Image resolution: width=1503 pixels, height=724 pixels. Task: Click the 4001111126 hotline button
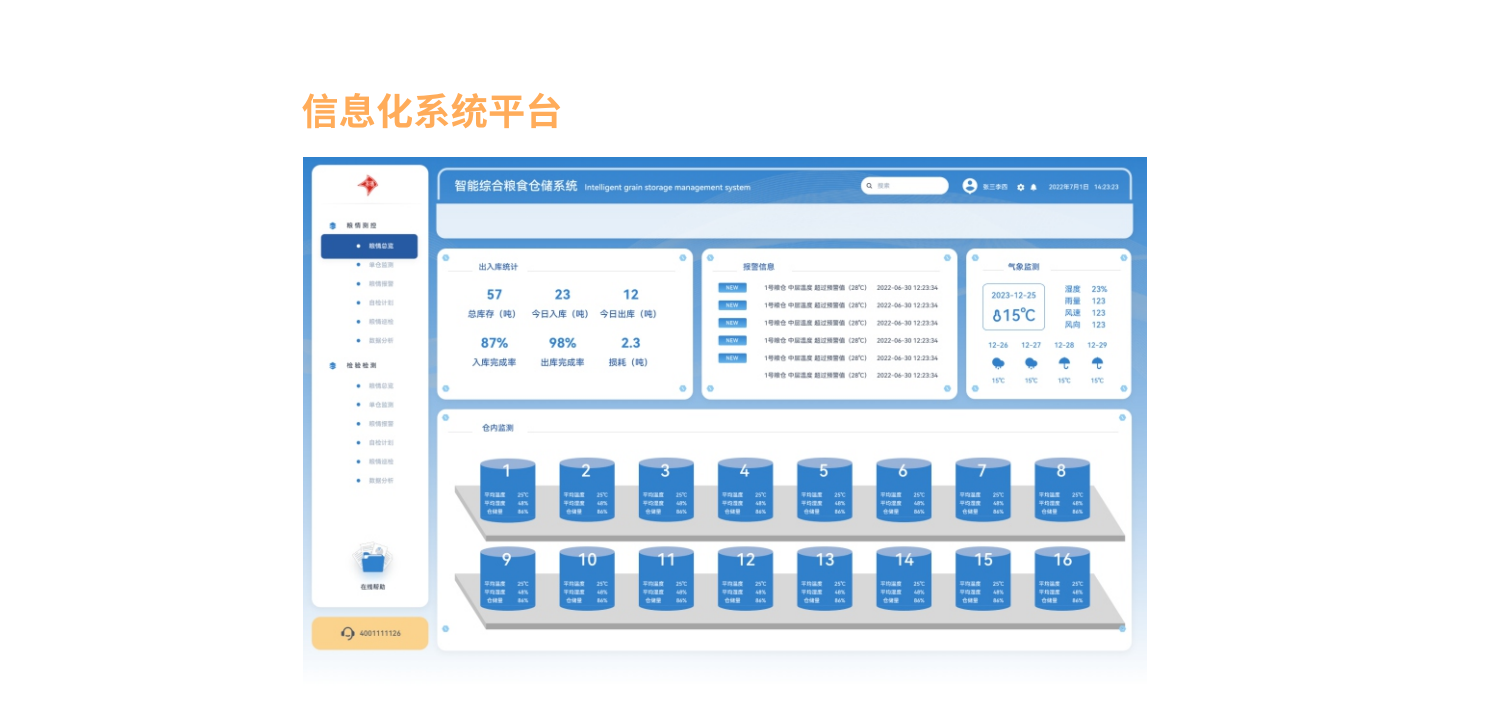(370, 633)
